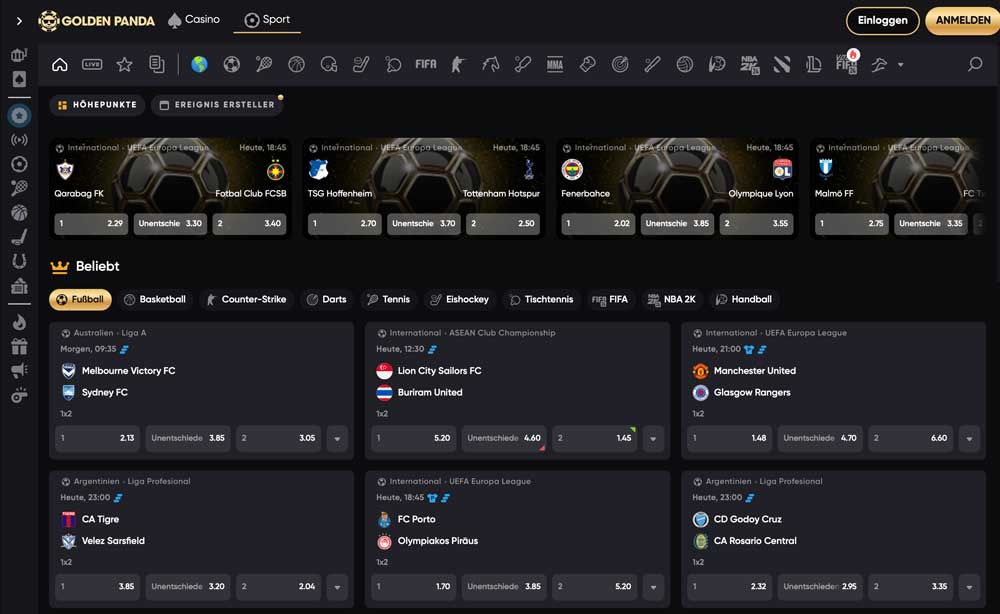Expand more markets for Manchester United match
Image resolution: width=1000 pixels, height=614 pixels.
[969, 438]
